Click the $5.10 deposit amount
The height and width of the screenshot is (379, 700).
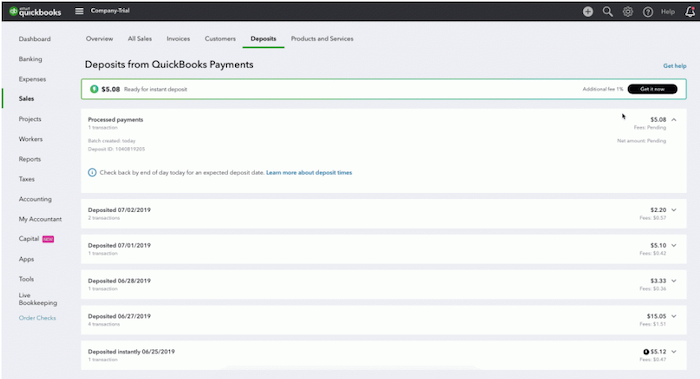[658, 246]
